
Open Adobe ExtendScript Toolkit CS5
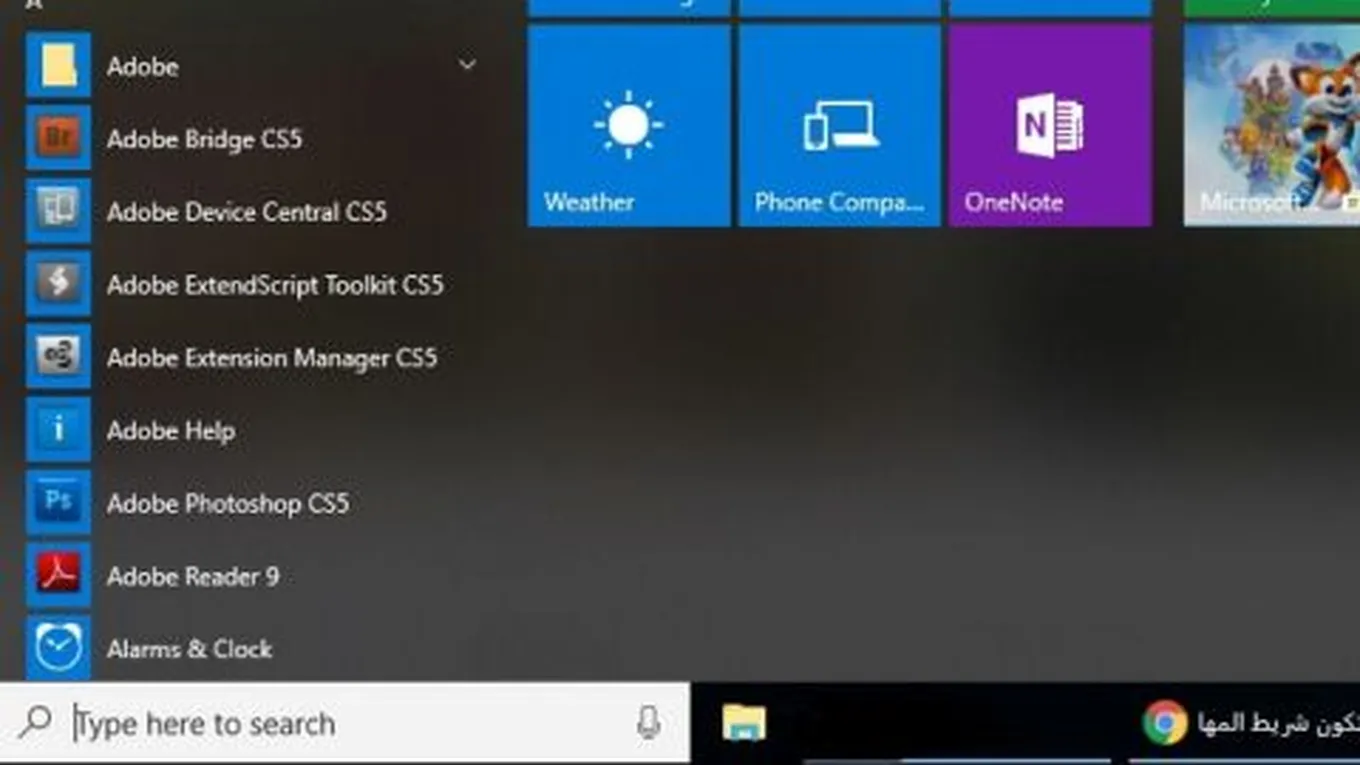tap(274, 285)
